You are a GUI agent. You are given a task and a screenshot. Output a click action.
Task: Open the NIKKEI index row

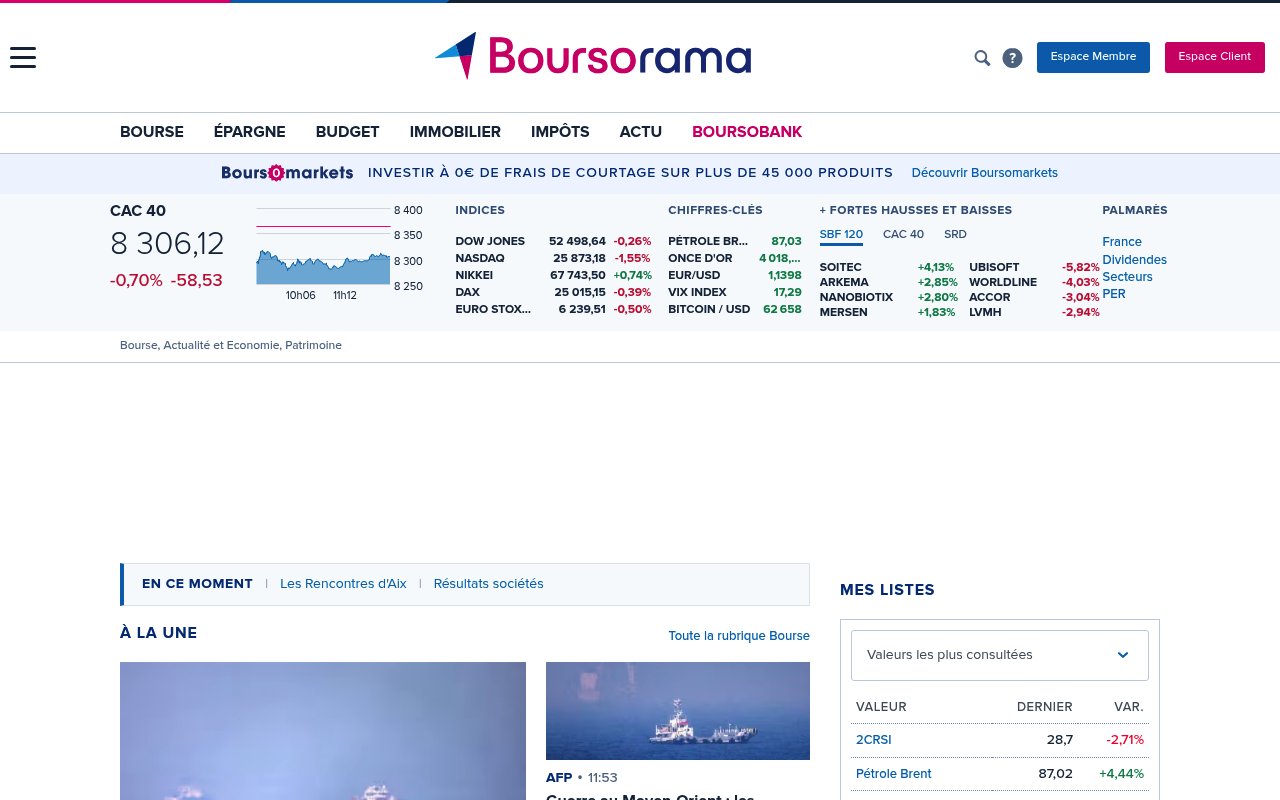[x=553, y=275]
